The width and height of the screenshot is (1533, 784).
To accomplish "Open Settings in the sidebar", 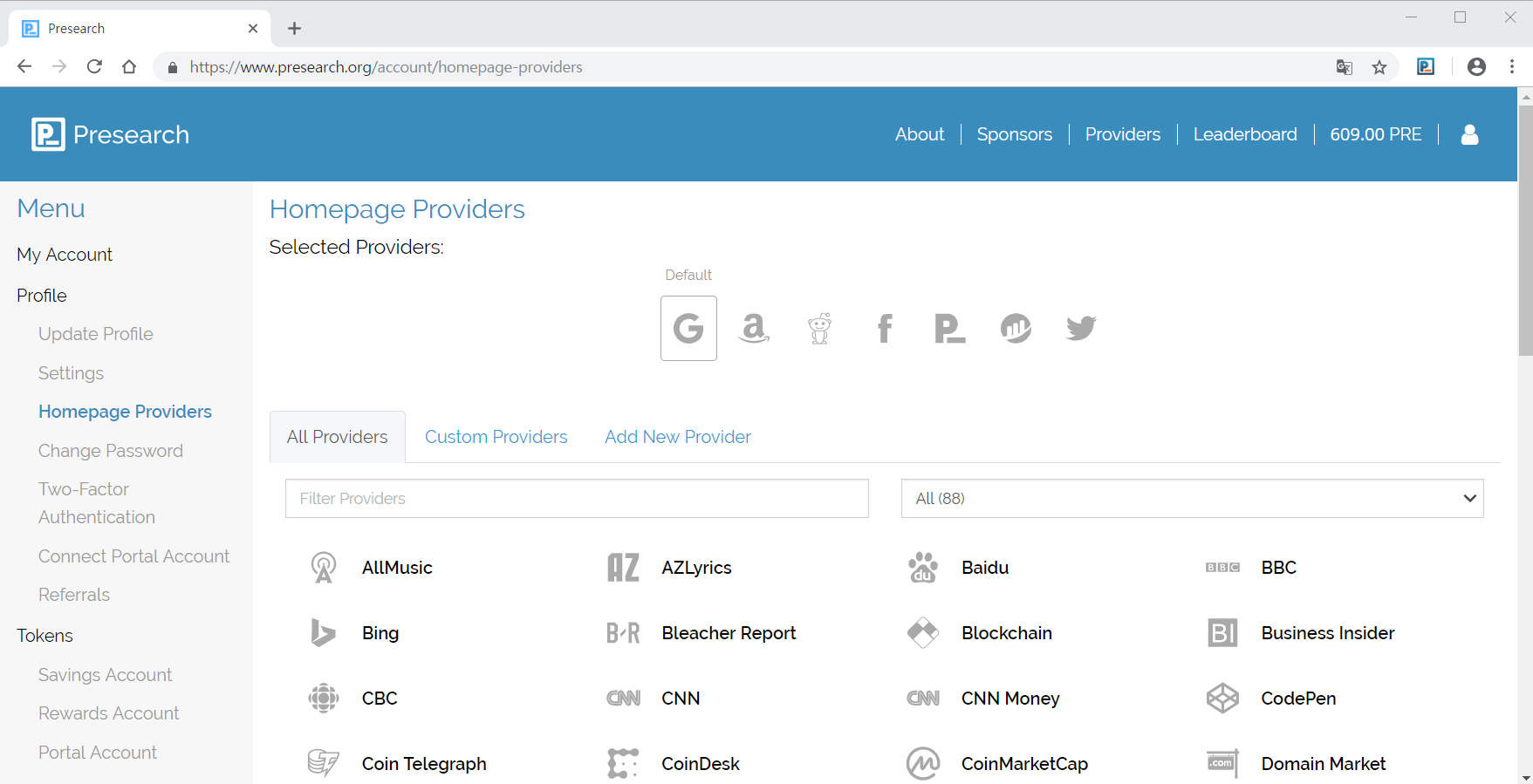I will click(x=71, y=373).
